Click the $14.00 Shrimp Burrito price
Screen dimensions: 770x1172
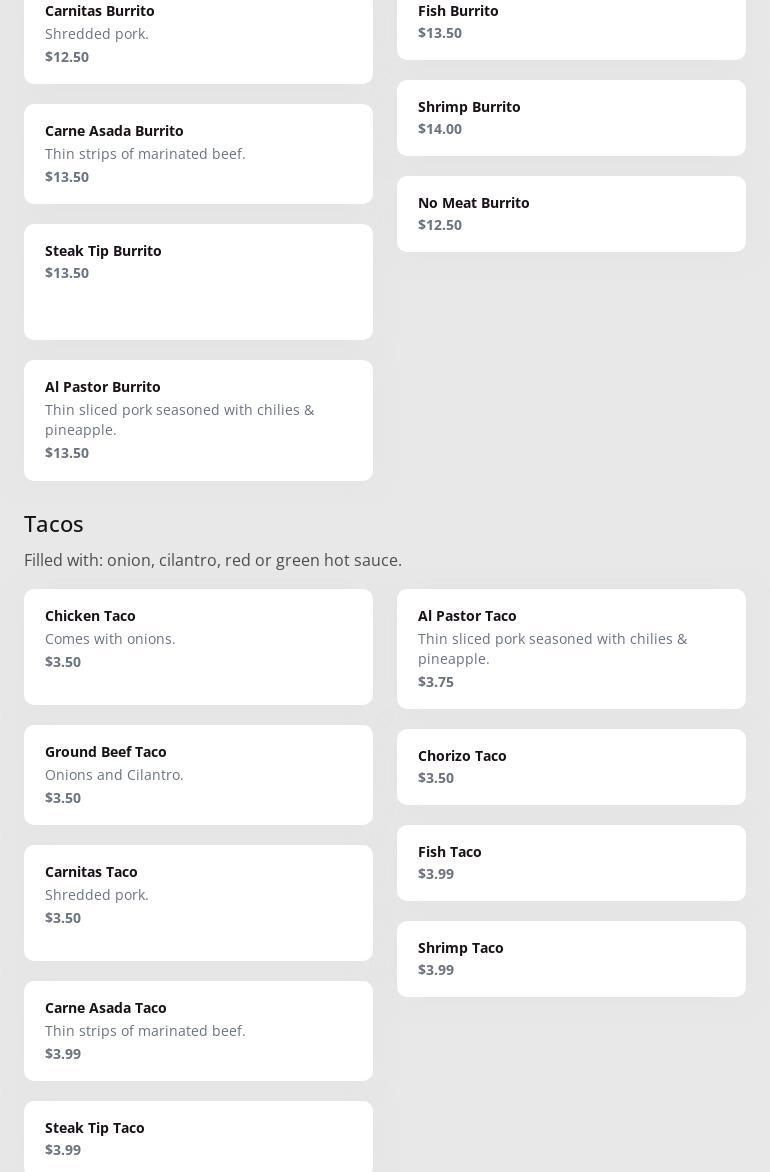click(440, 129)
